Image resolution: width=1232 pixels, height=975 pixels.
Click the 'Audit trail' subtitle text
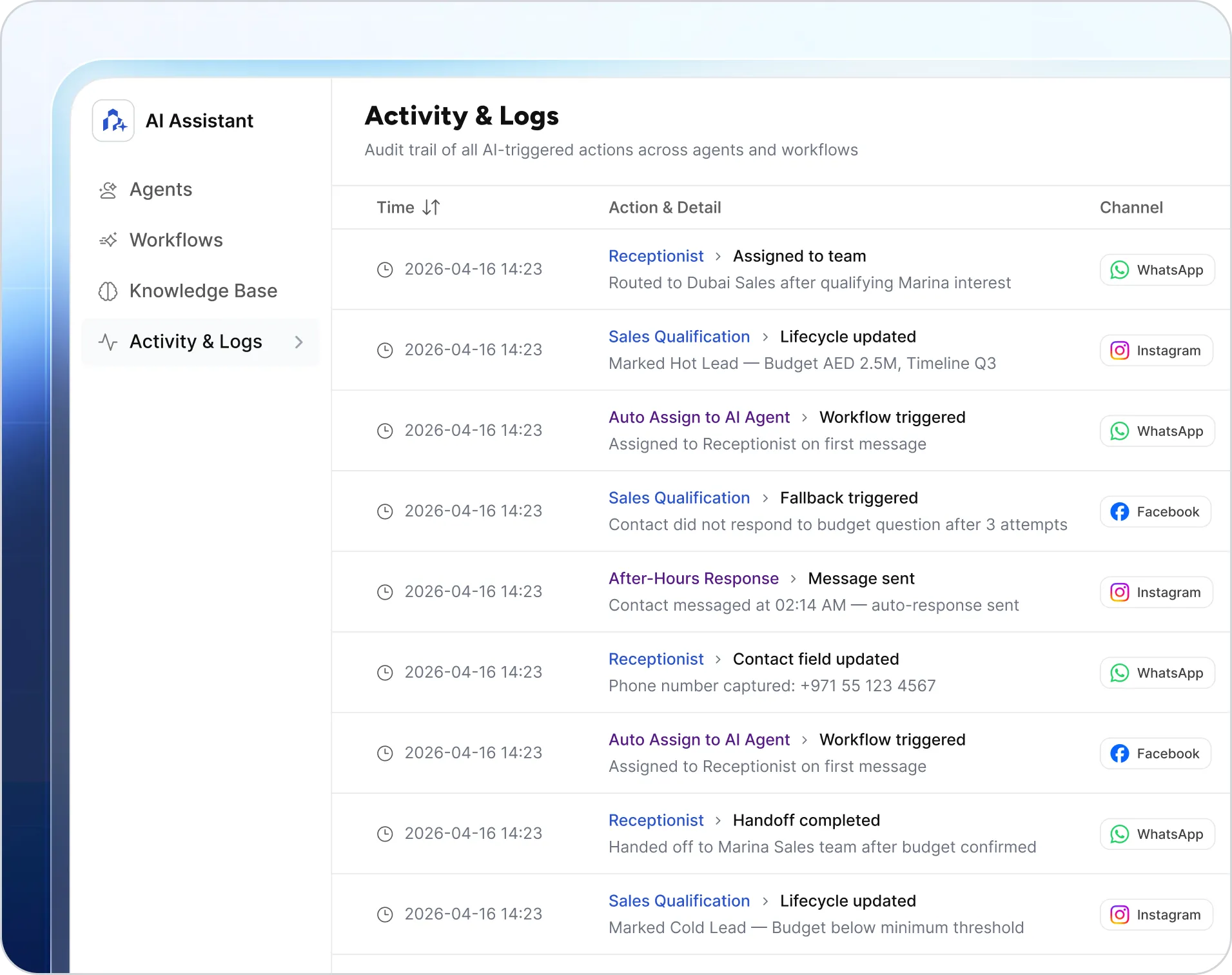click(611, 150)
